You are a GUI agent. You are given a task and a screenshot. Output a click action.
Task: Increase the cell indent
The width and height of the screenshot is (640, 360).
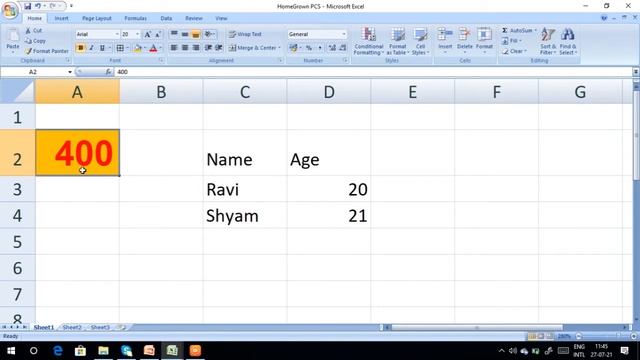pyautogui.click(x=219, y=48)
